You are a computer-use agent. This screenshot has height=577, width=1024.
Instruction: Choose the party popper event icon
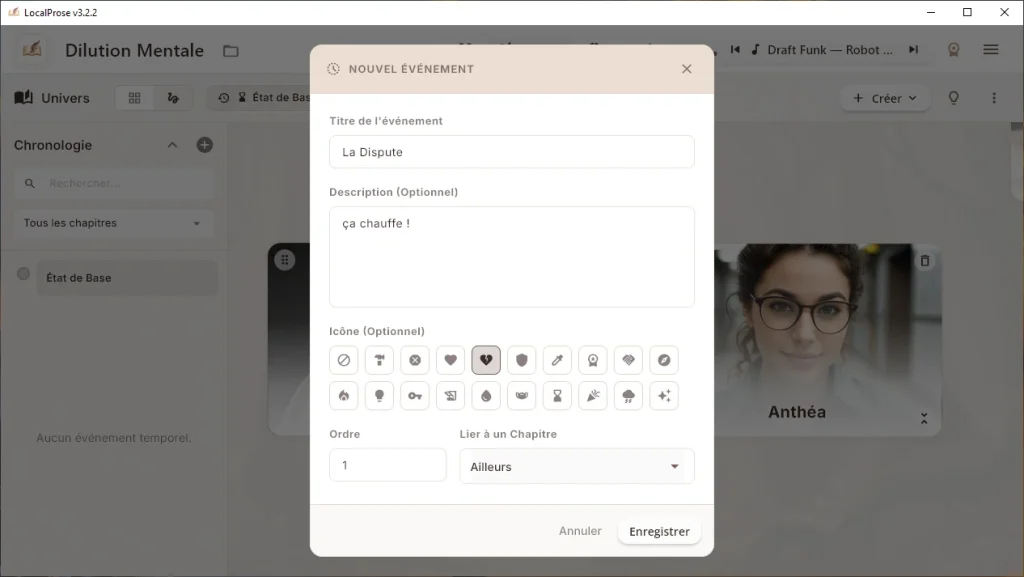(593, 396)
